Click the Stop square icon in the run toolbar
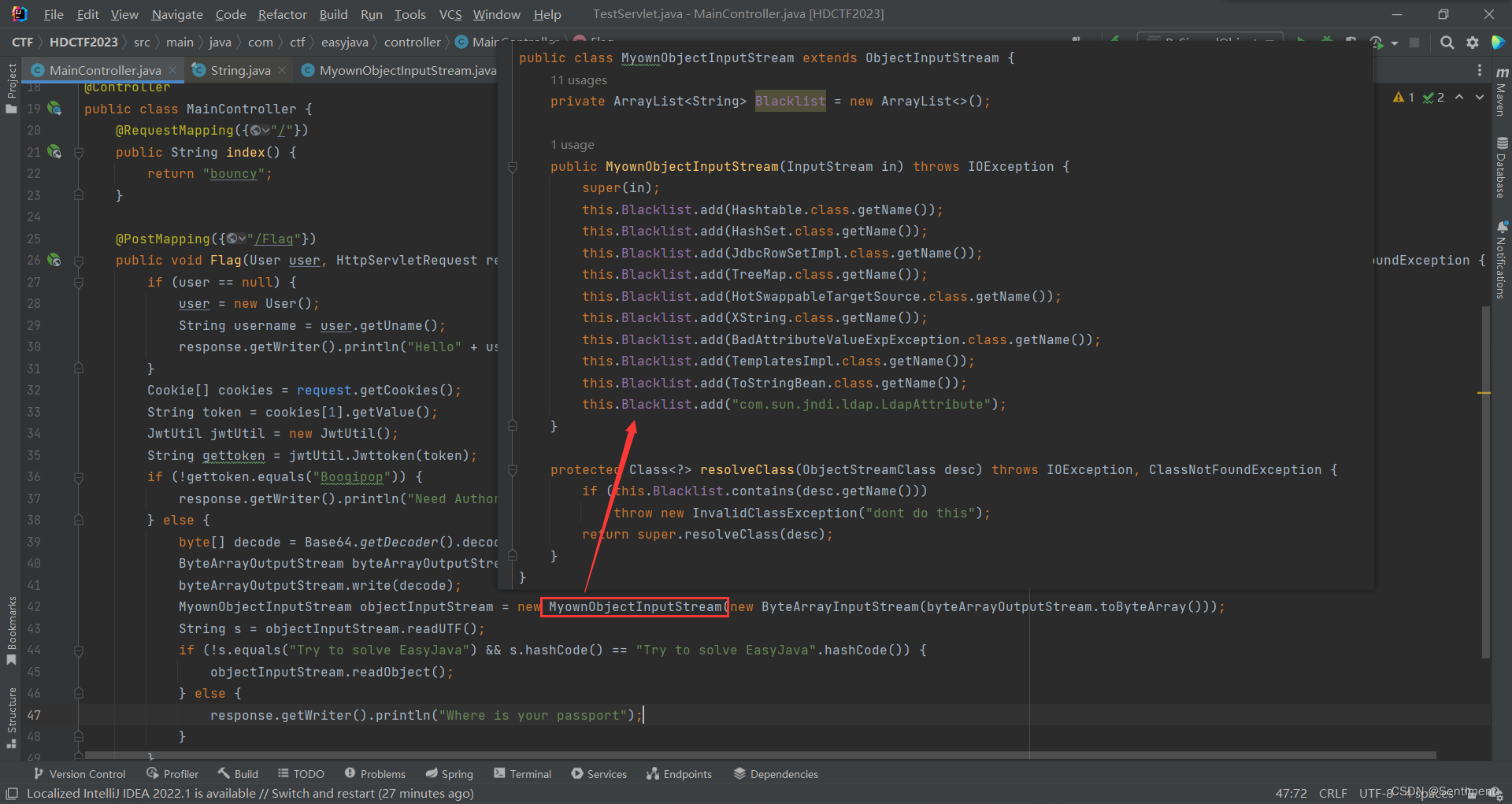The width and height of the screenshot is (1512, 804). pyautogui.click(x=1414, y=43)
